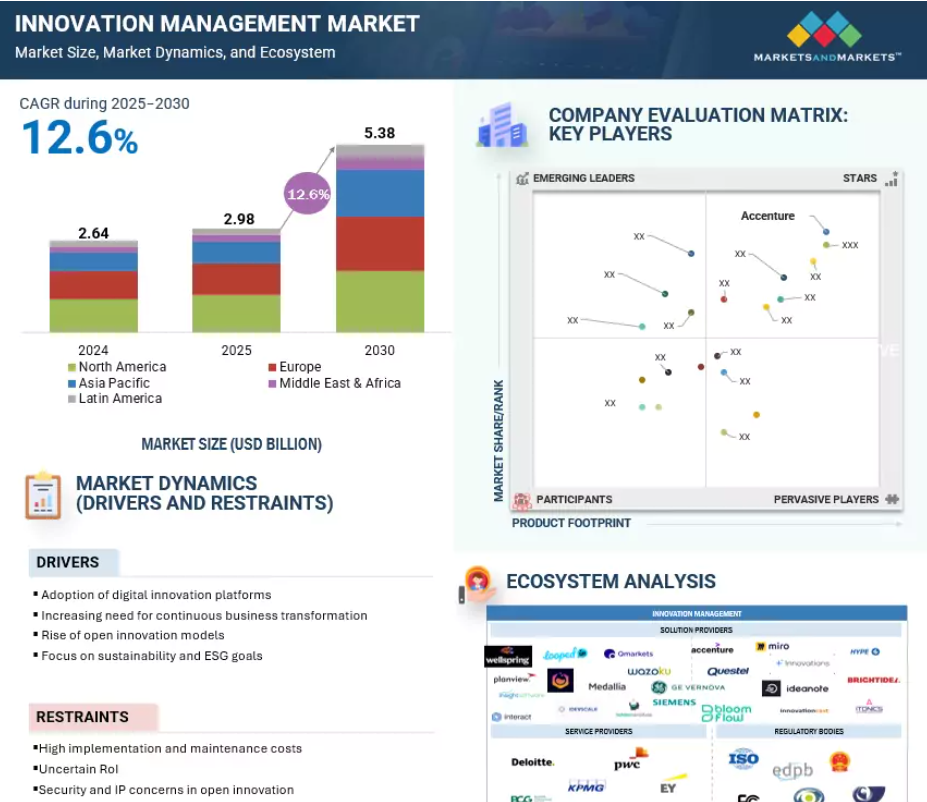Click the MarketsandMarkets logo
927x802 pixels.
(824, 37)
